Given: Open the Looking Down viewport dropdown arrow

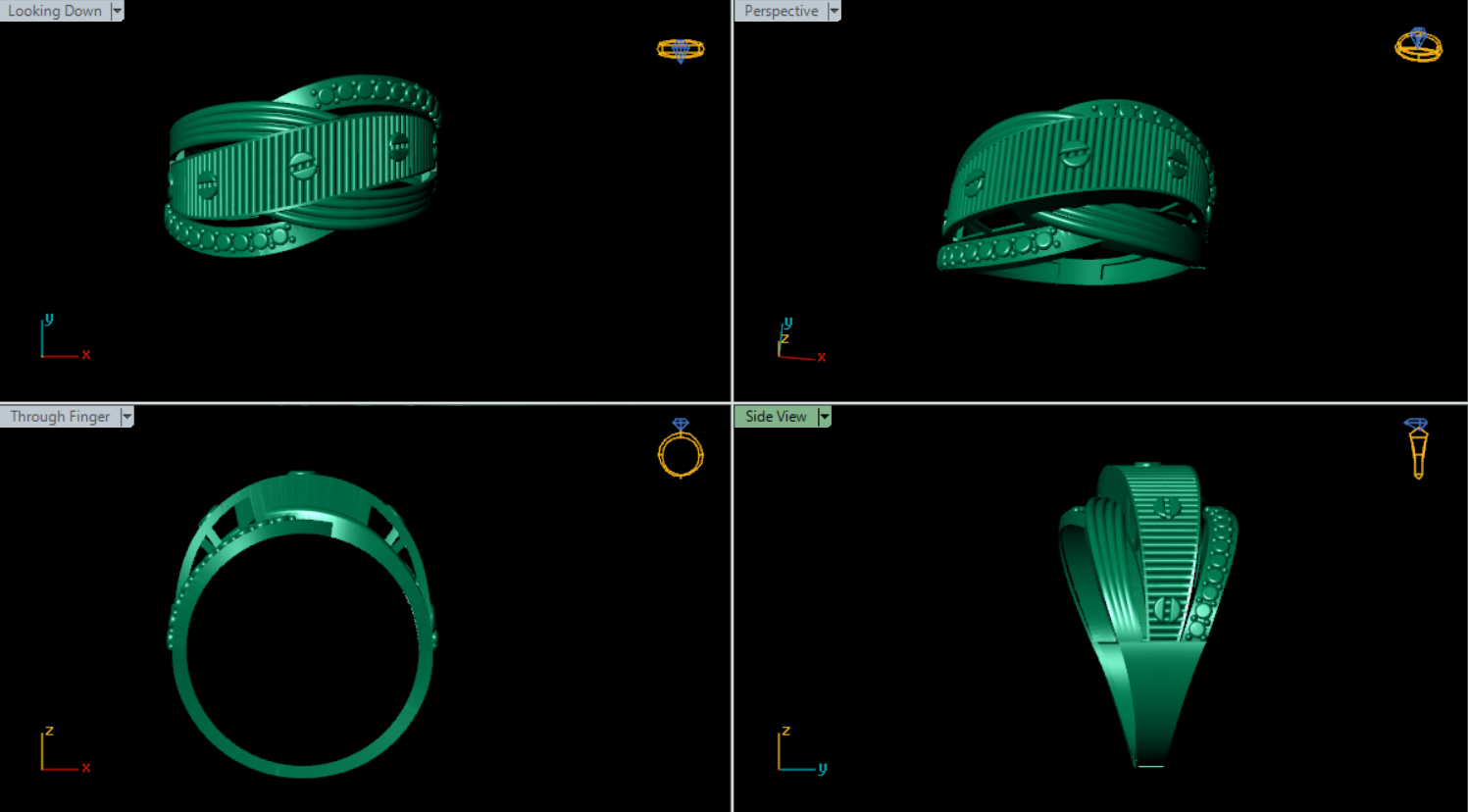Looking at the screenshot, I should point(118,11).
